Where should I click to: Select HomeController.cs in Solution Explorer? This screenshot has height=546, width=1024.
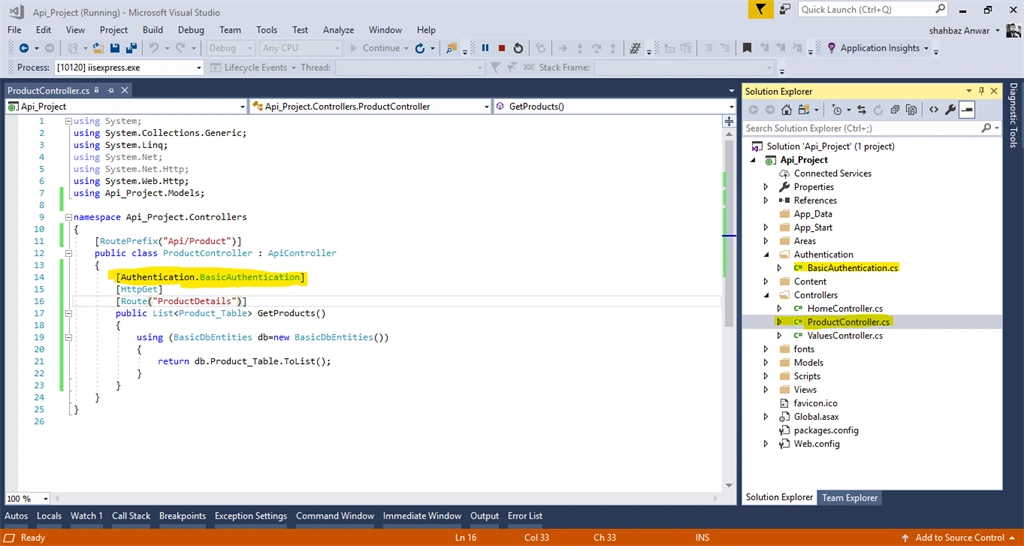click(x=844, y=308)
